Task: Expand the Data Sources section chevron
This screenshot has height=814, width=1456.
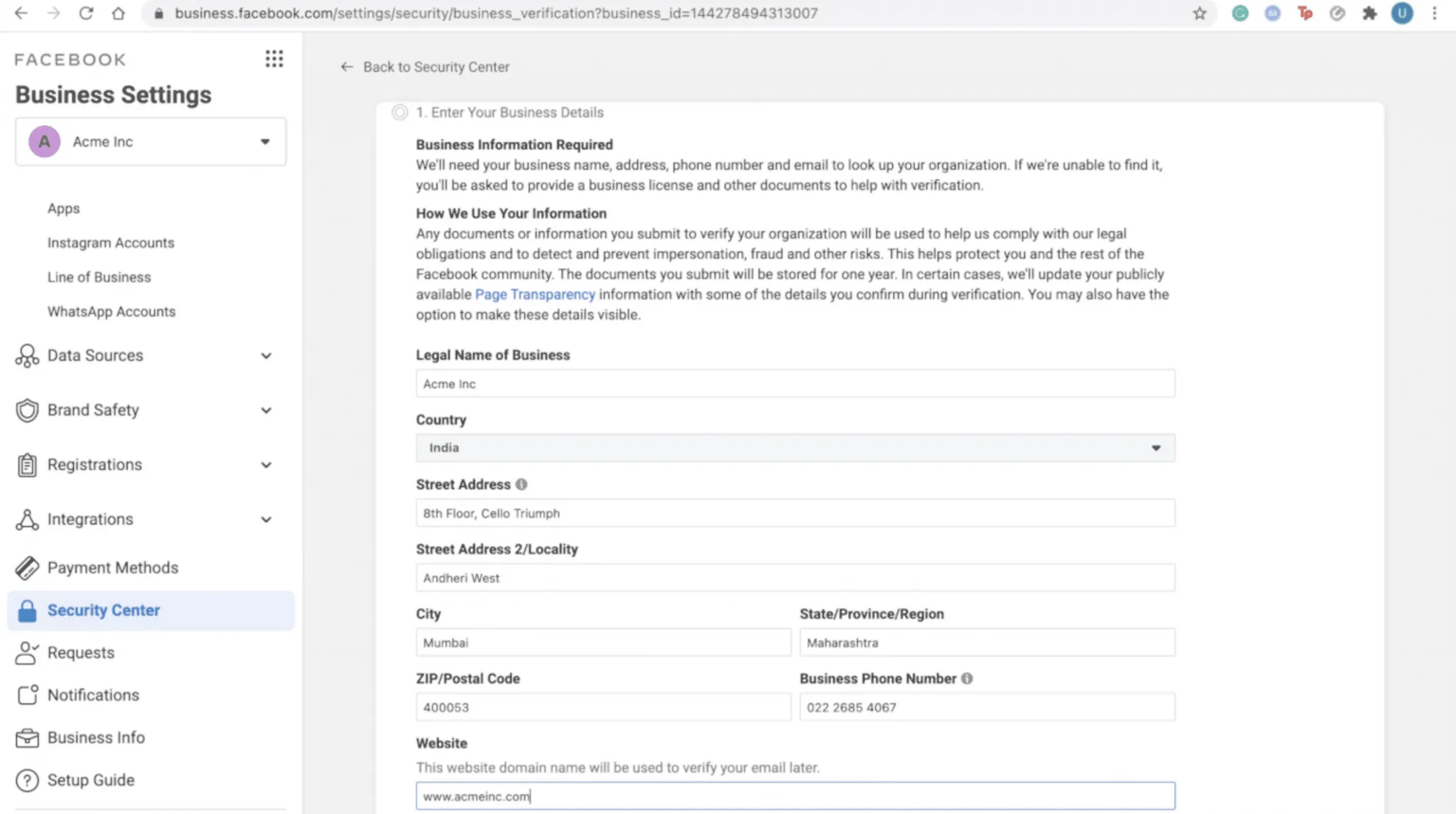Action: (266, 355)
